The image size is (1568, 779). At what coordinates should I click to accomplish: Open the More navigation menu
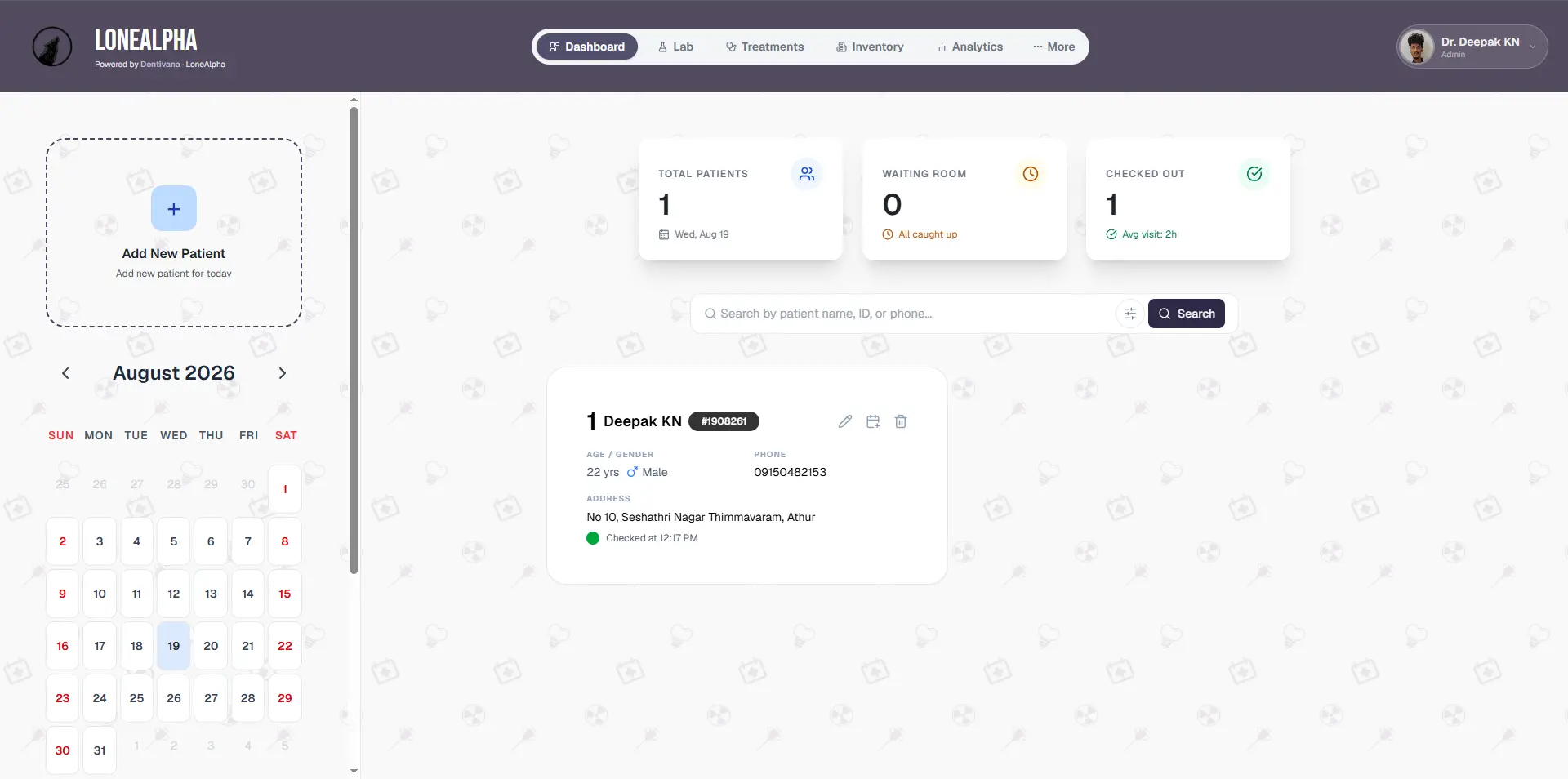point(1053,47)
